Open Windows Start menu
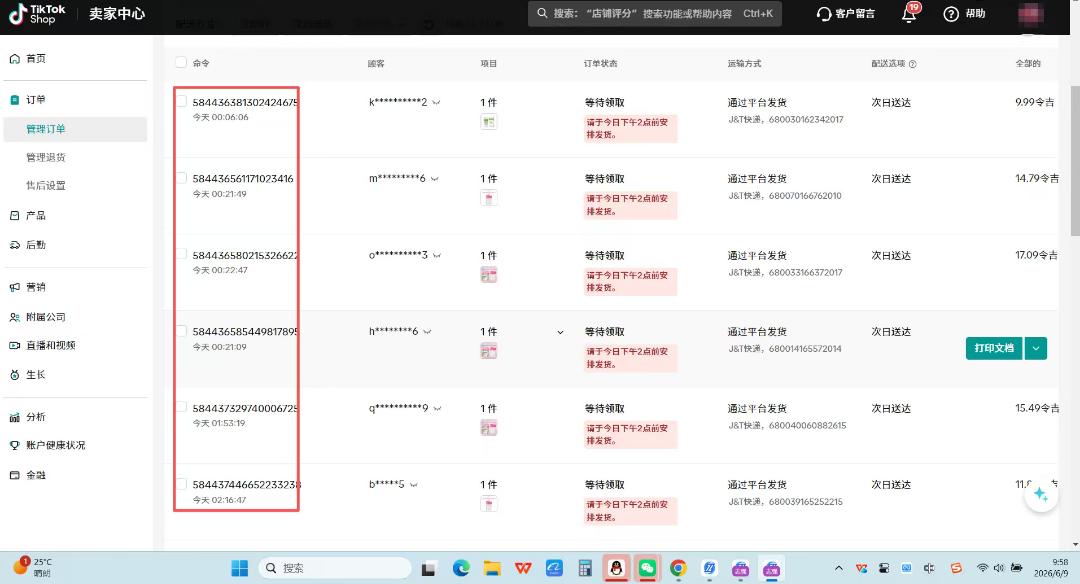The image size is (1080, 584). (x=240, y=568)
